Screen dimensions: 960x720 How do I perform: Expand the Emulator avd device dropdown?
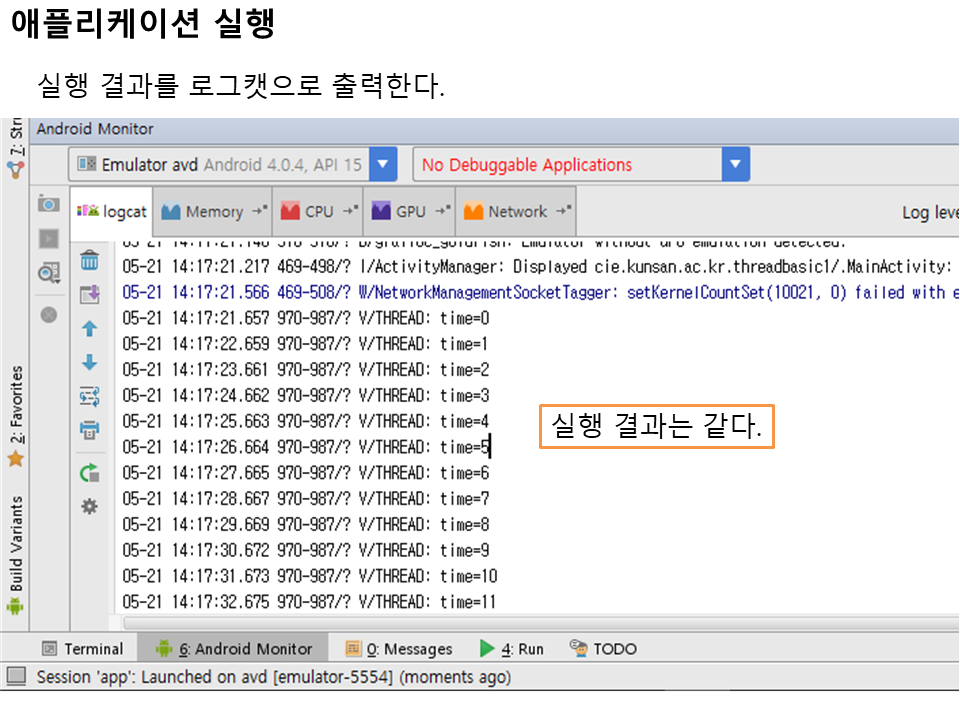(382, 165)
